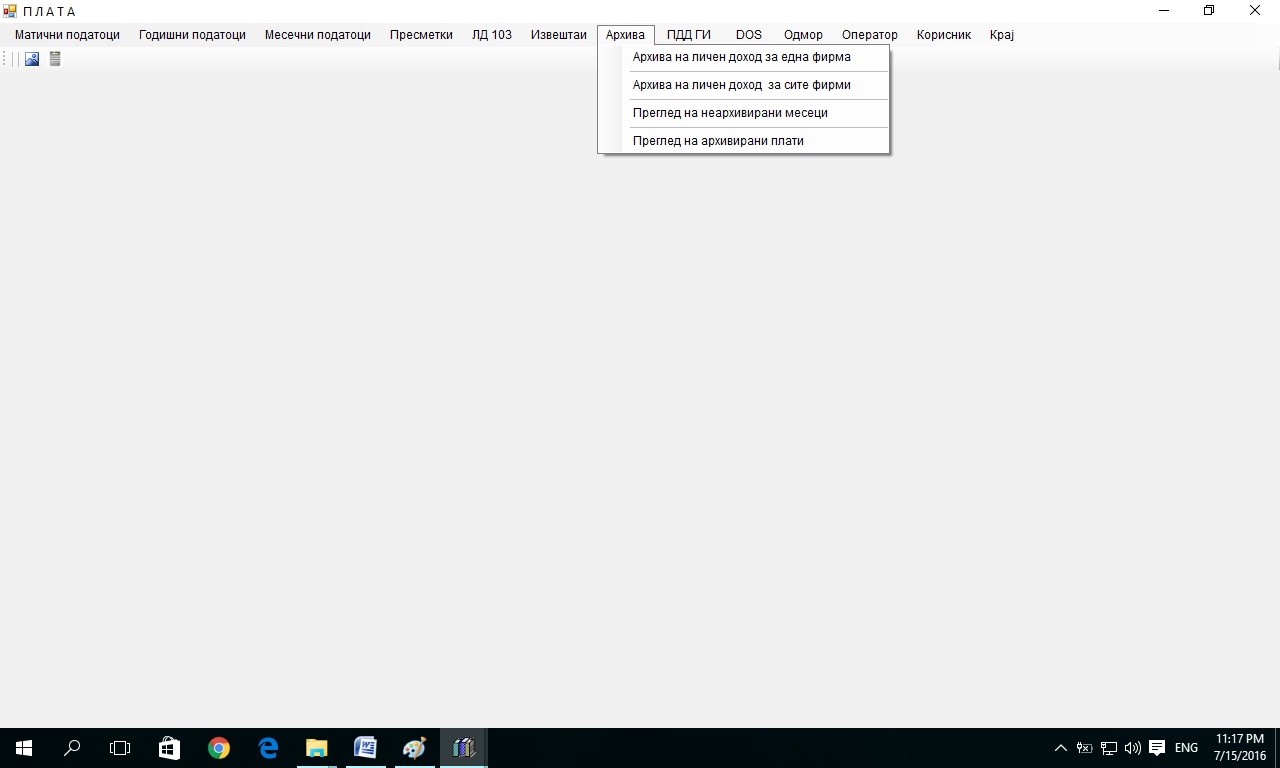Switch input language via ENG indicator

[x=1186, y=748]
